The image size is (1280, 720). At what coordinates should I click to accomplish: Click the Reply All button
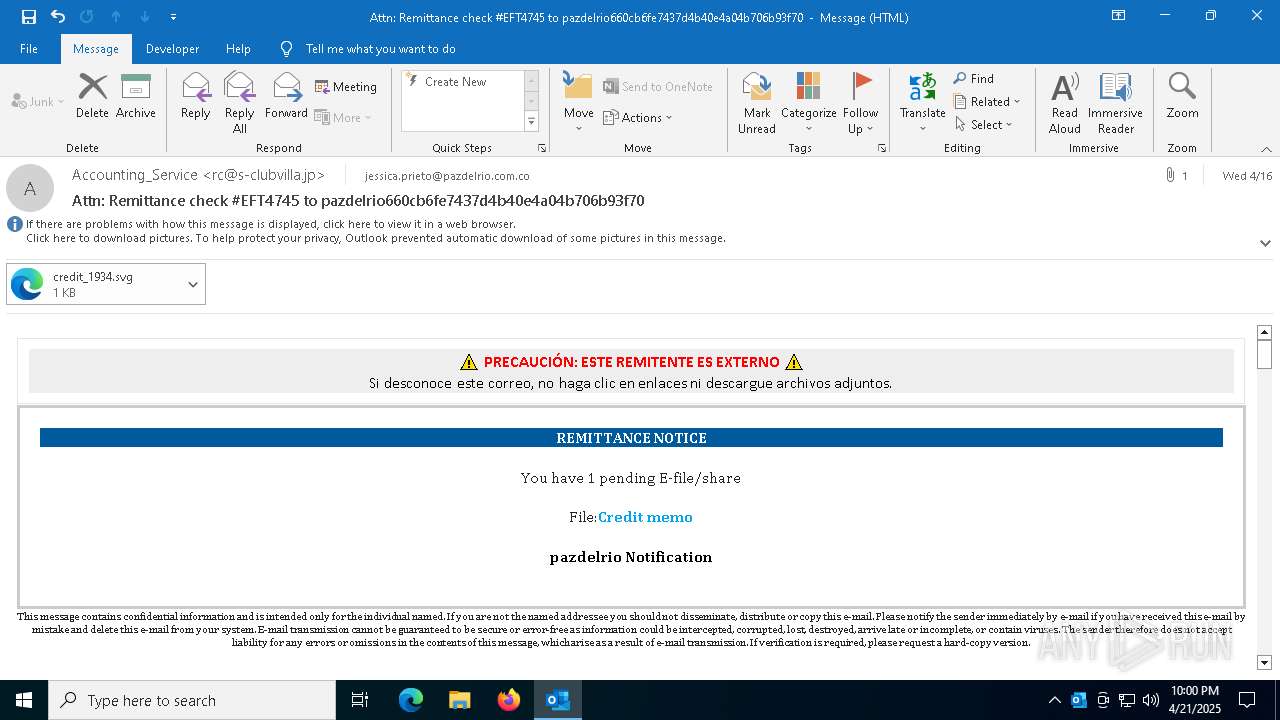240,102
